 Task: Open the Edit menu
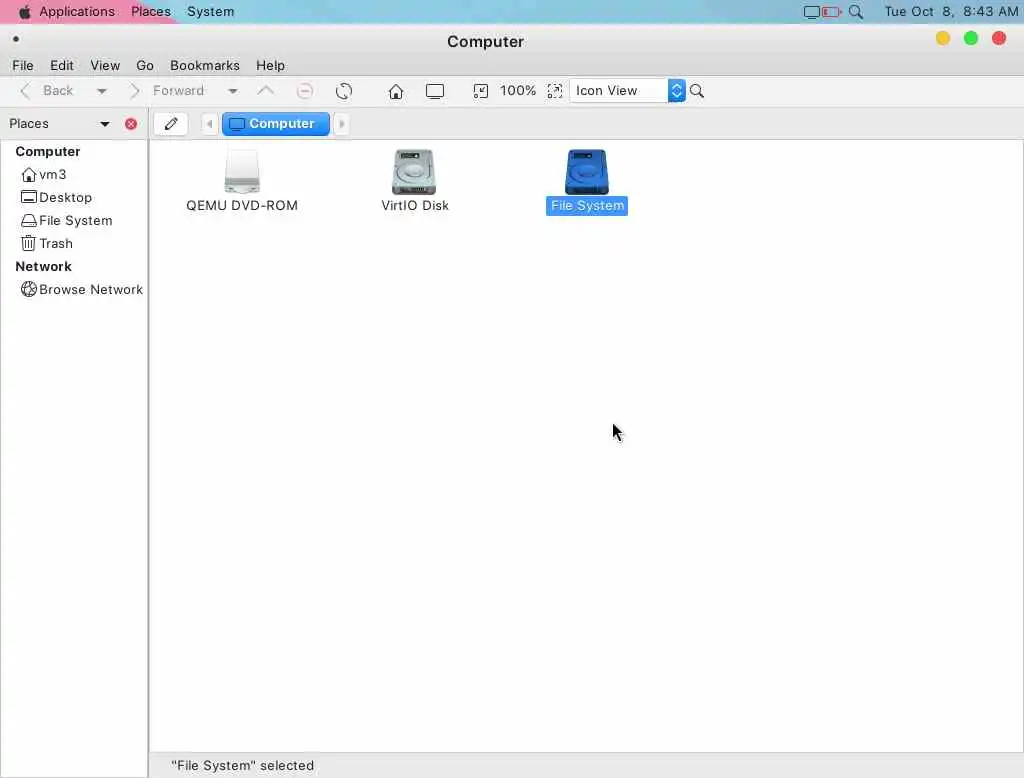[61, 65]
